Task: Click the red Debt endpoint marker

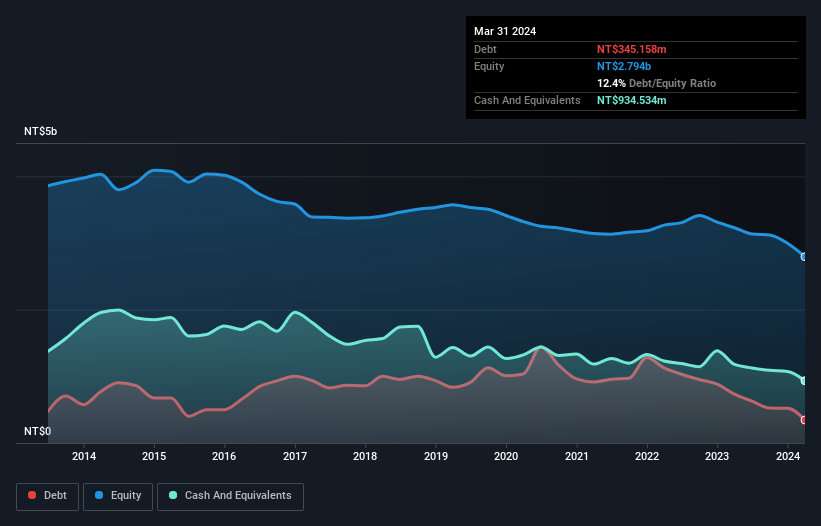Action: click(x=804, y=419)
